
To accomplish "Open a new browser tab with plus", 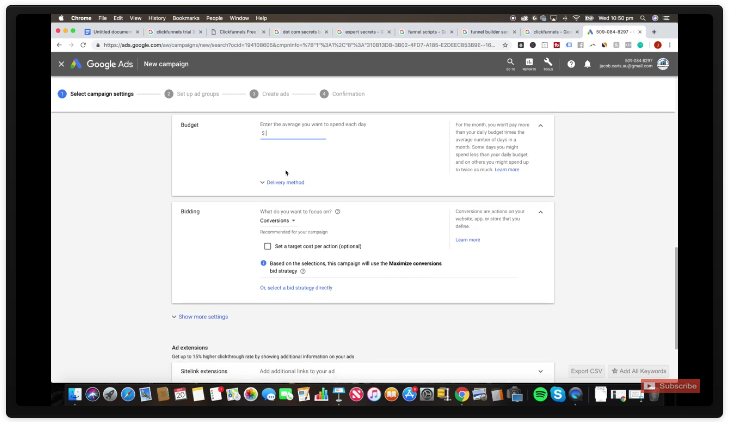I will (x=654, y=32).
